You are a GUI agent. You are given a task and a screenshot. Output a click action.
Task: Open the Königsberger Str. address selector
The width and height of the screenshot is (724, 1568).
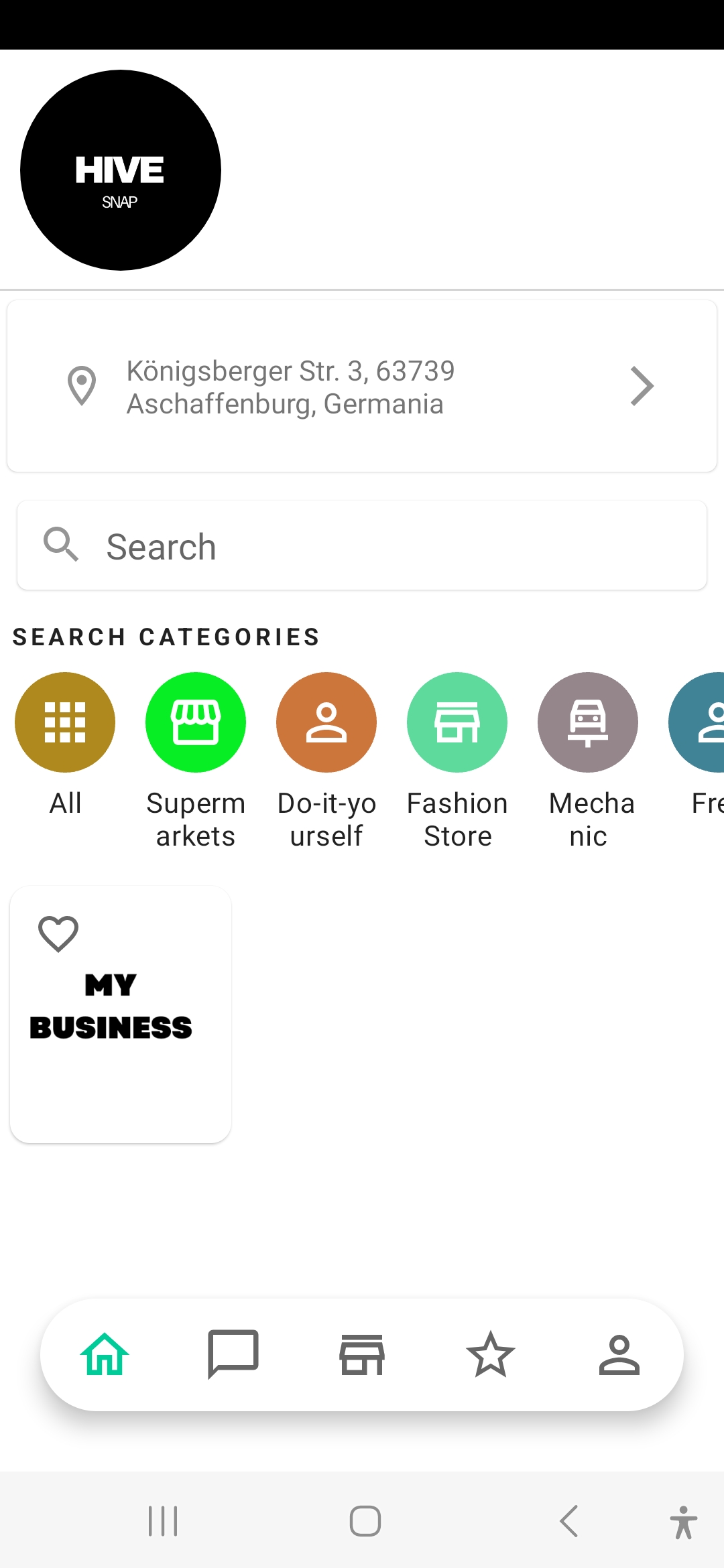pos(362,386)
